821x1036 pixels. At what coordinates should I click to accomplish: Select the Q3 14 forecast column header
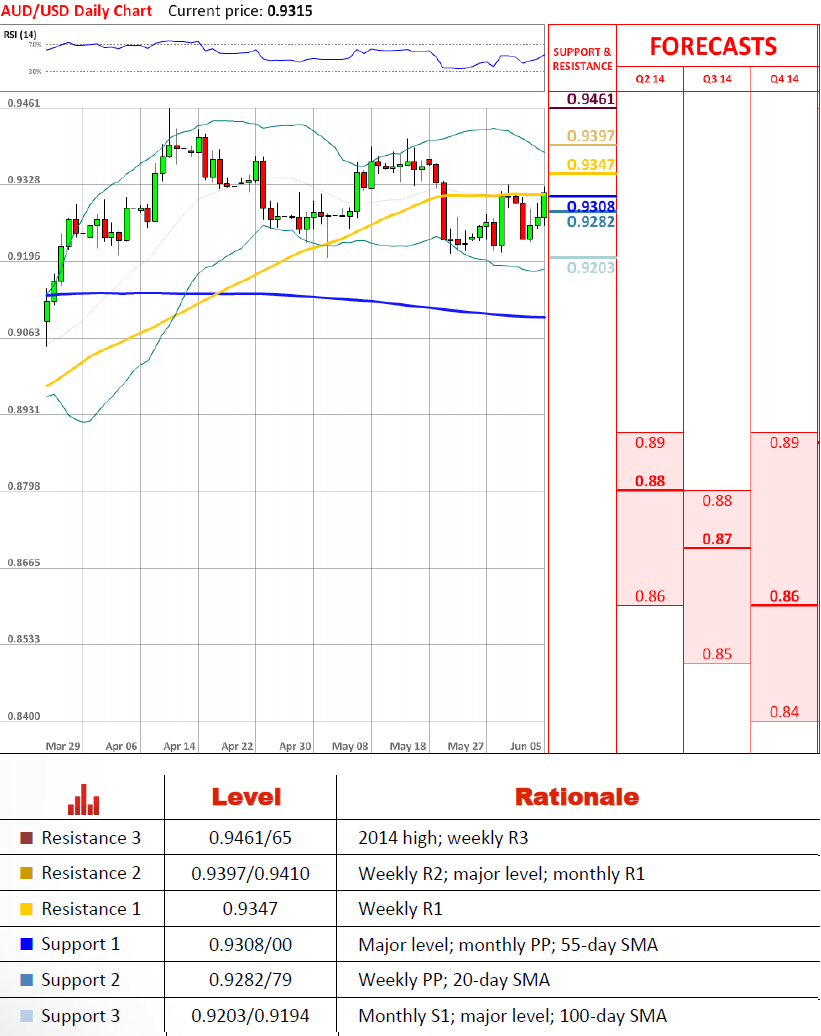(717, 79)
